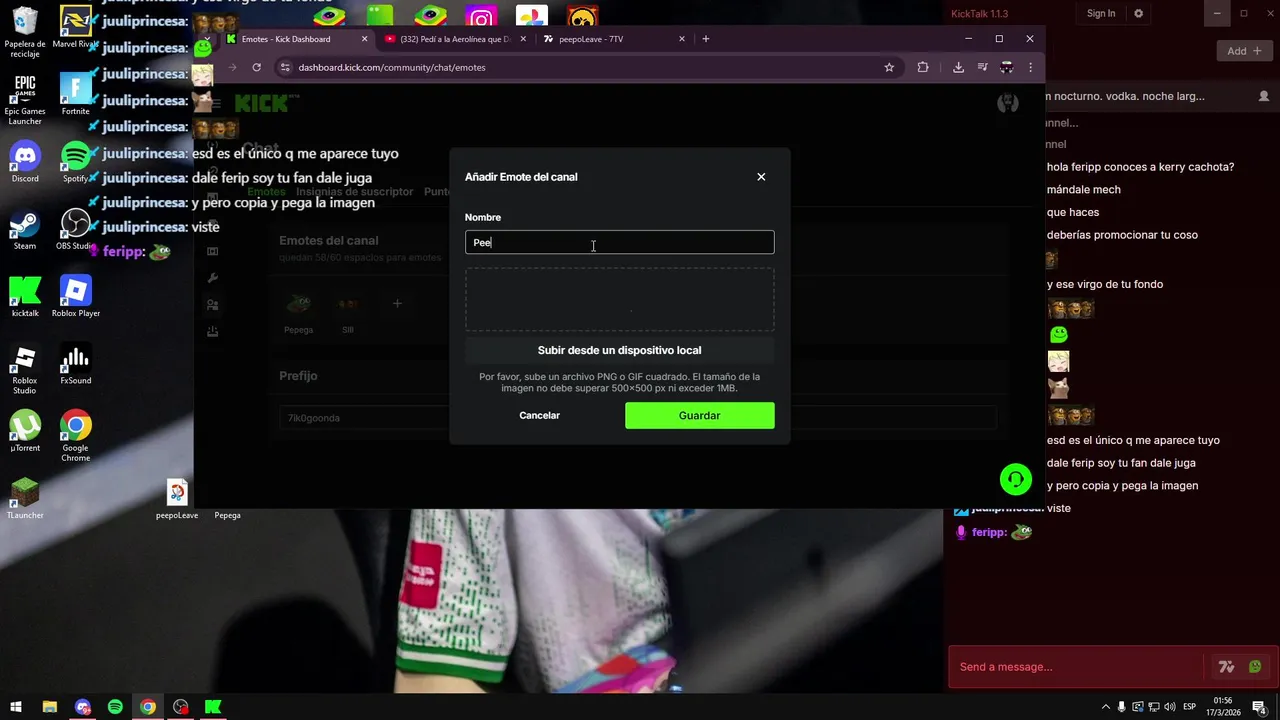Click the KickTalk user icon beside stream title
The width and height of the screenshot is (1280, 720).
point(1264,96)
